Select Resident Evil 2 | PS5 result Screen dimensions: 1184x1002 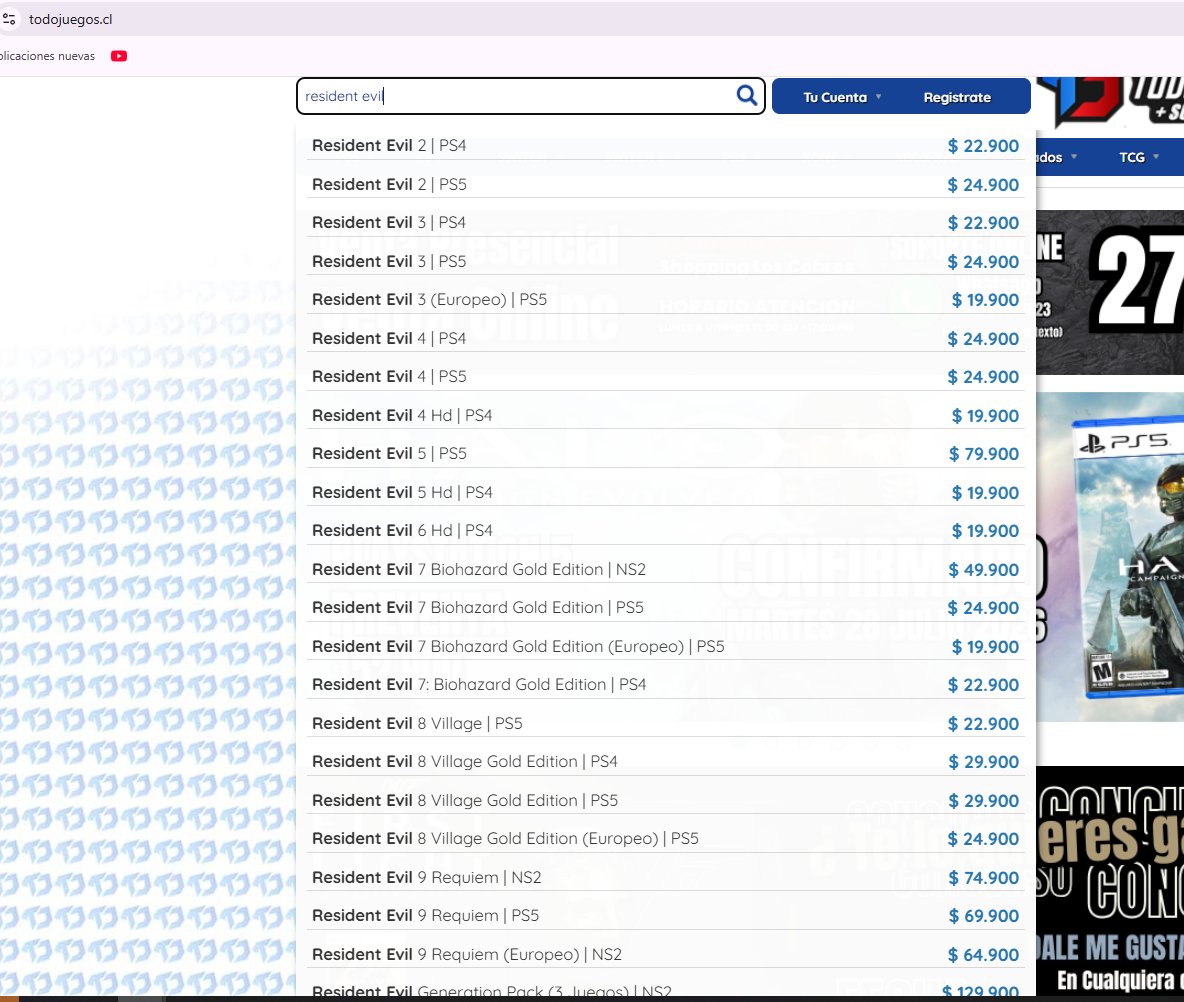pos(665,184)
